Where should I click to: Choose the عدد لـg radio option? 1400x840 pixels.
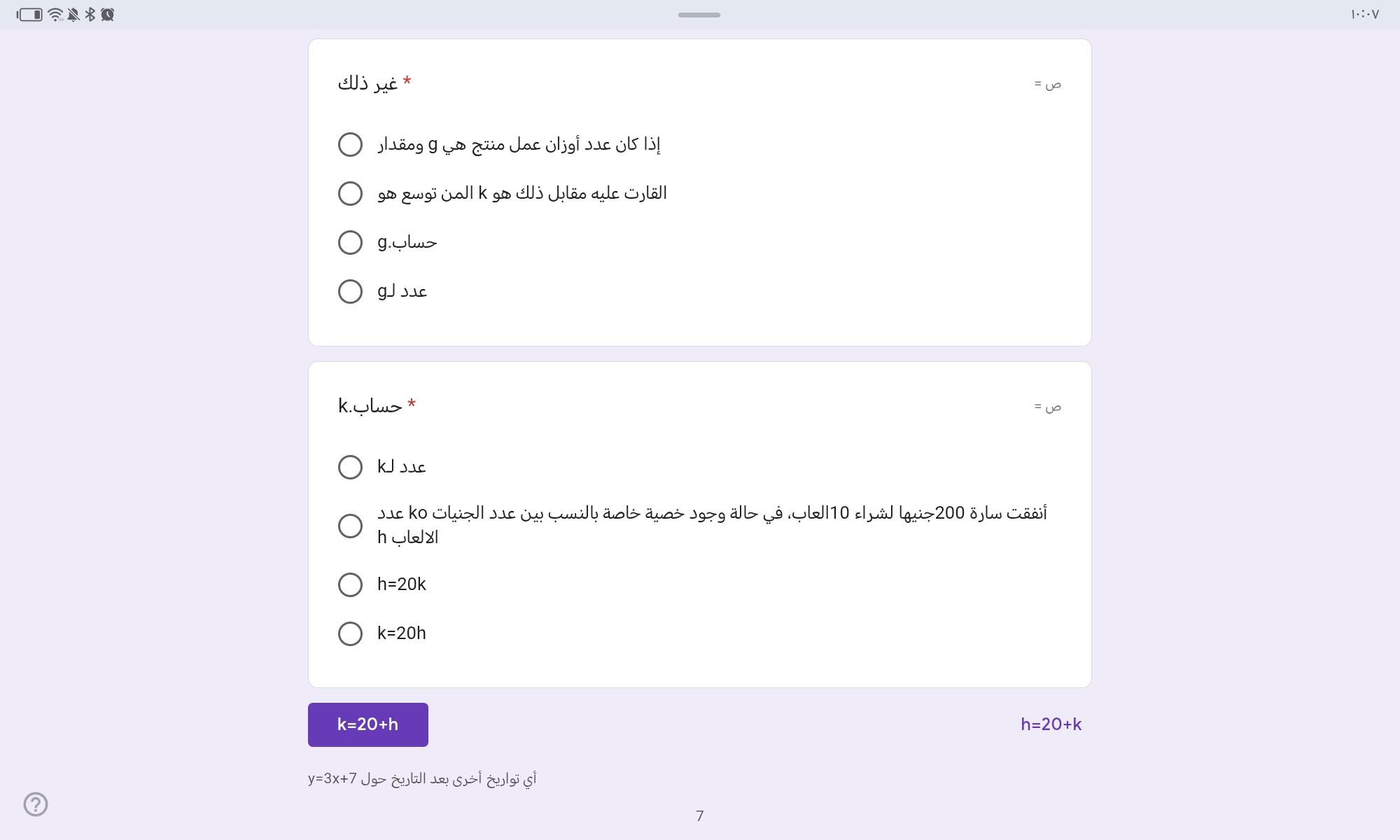tap(350, 292)
